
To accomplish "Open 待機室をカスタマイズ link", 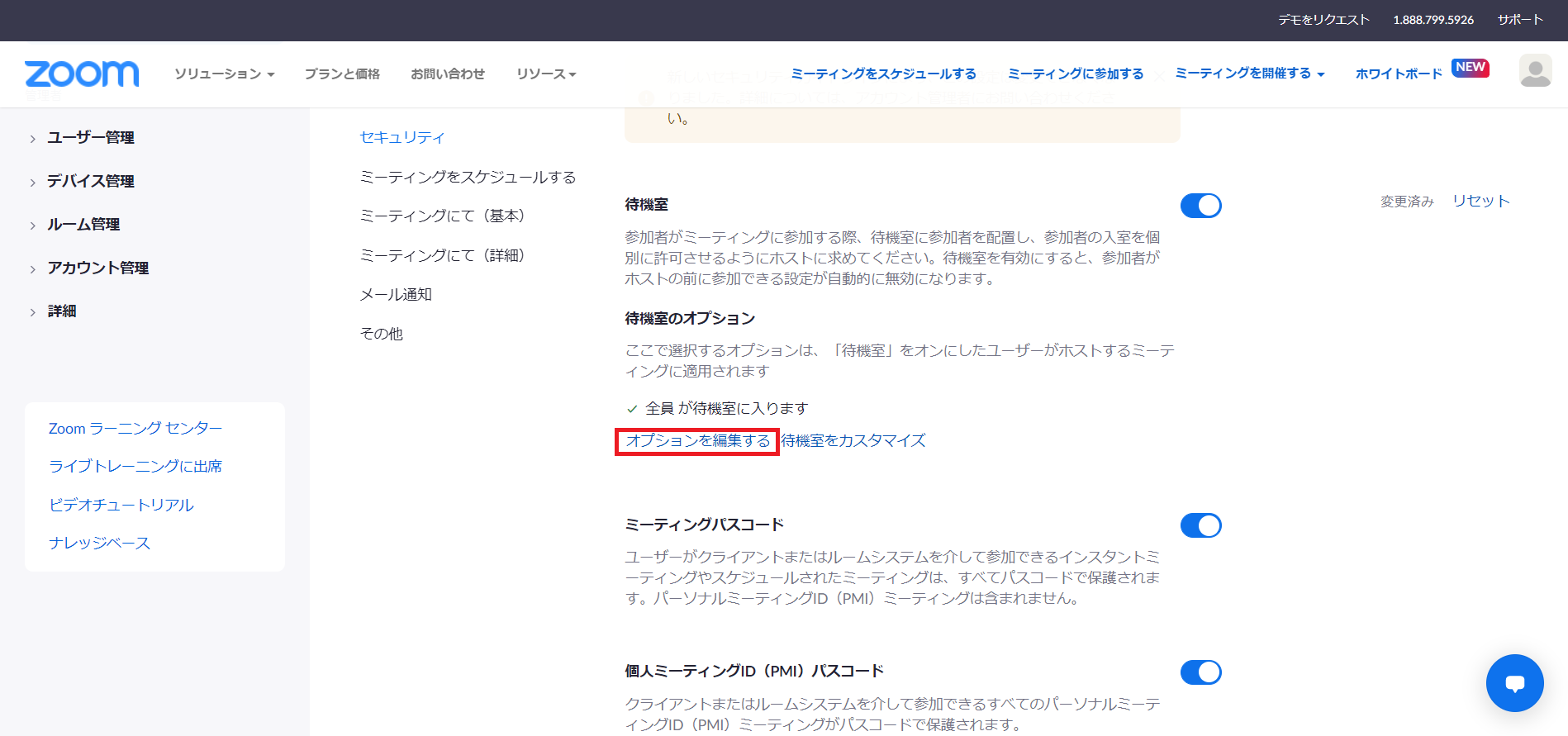I will [x=853, y=441].
